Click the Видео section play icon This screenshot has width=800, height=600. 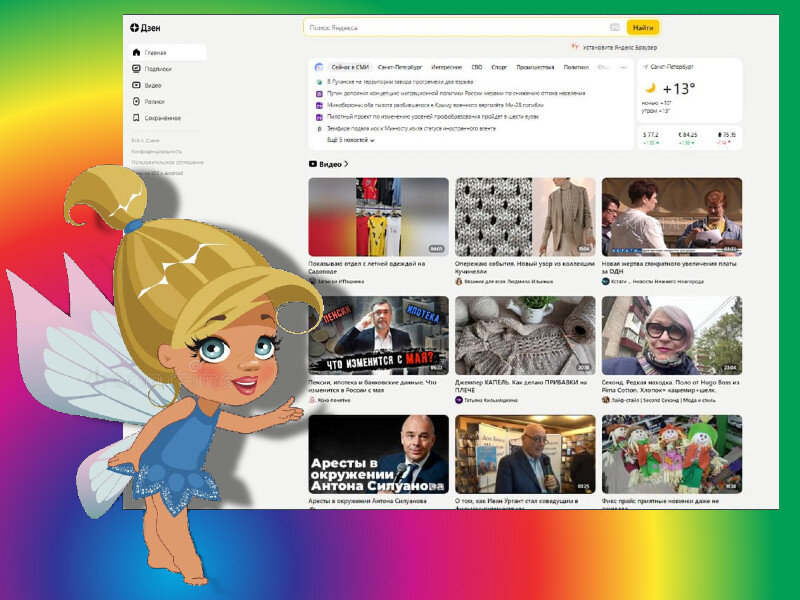(x=313, y=164)
